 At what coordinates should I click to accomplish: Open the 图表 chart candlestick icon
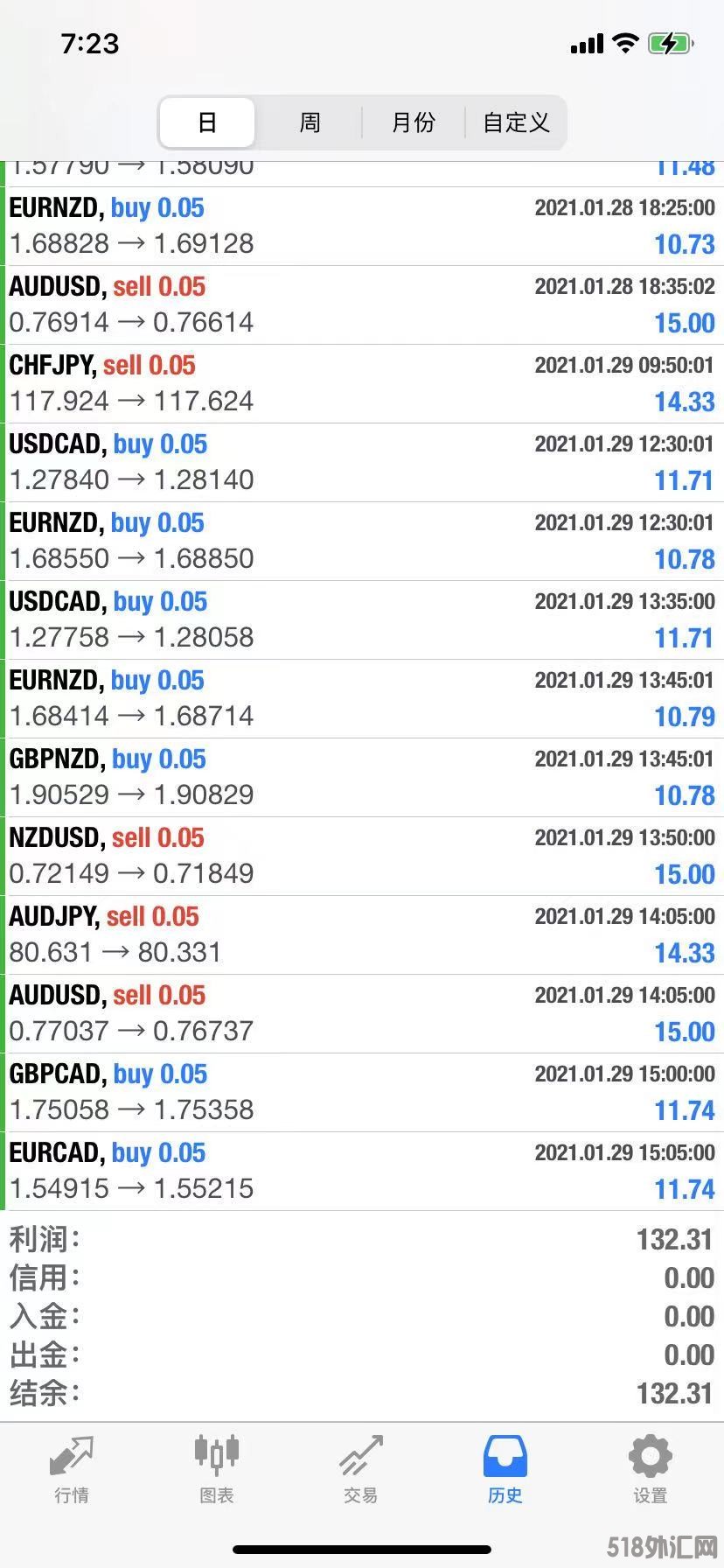[216, 1455]
